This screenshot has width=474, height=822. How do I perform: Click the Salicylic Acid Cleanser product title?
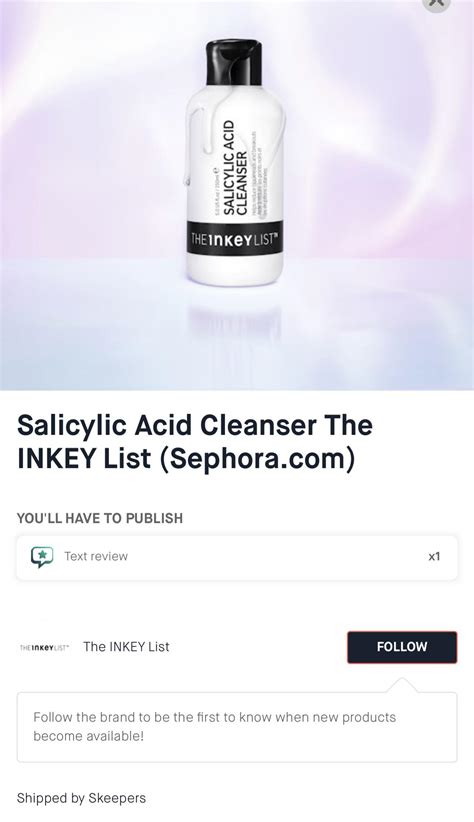pyautogui.click(x=195, y=441)
